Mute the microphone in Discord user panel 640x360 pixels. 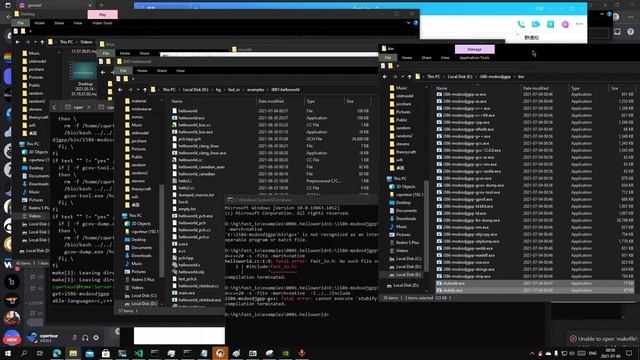point(74,338)
